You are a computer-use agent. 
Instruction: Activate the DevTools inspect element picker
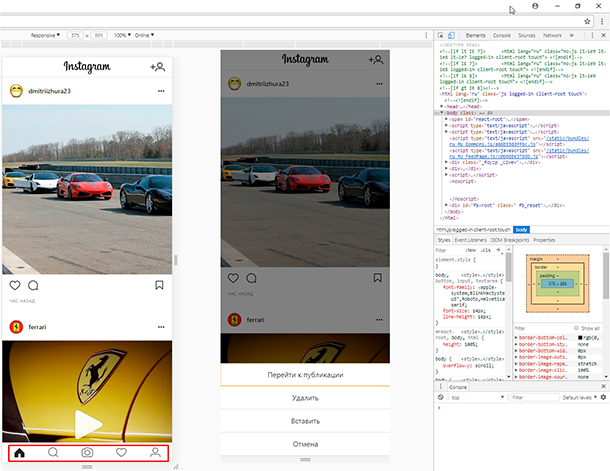pos(440,35)
